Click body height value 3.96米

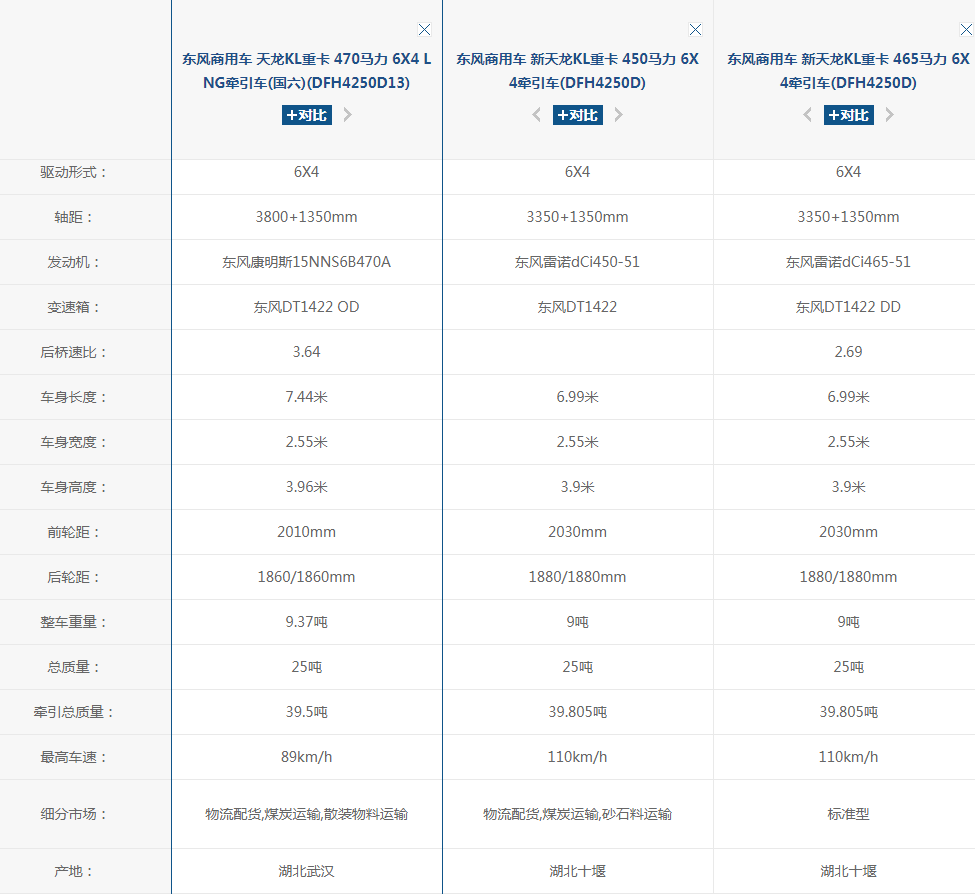pos(307,487)
